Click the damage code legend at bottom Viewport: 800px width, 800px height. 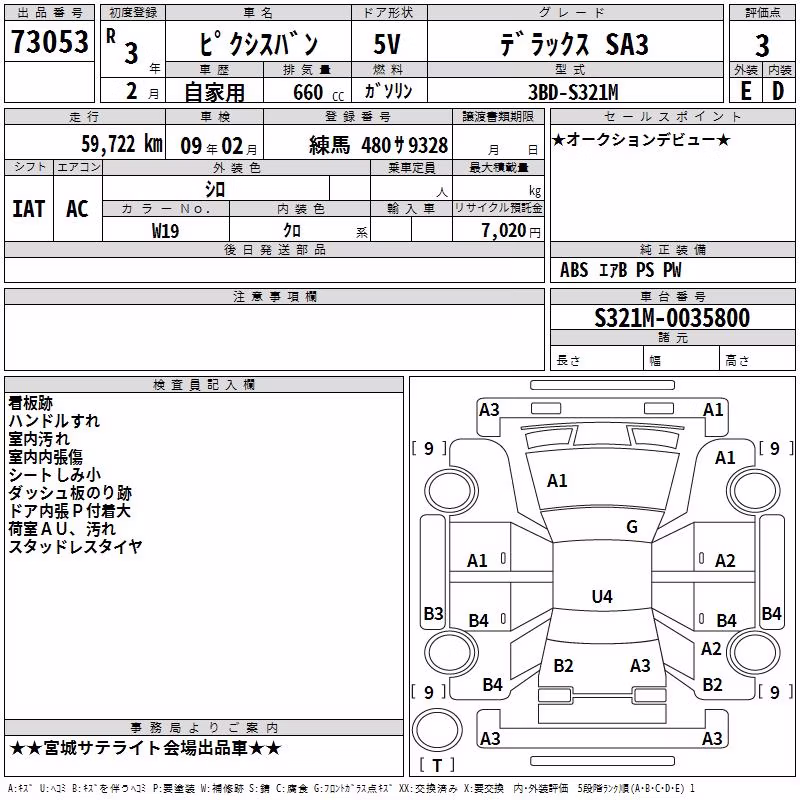click(x=351, y=788)
